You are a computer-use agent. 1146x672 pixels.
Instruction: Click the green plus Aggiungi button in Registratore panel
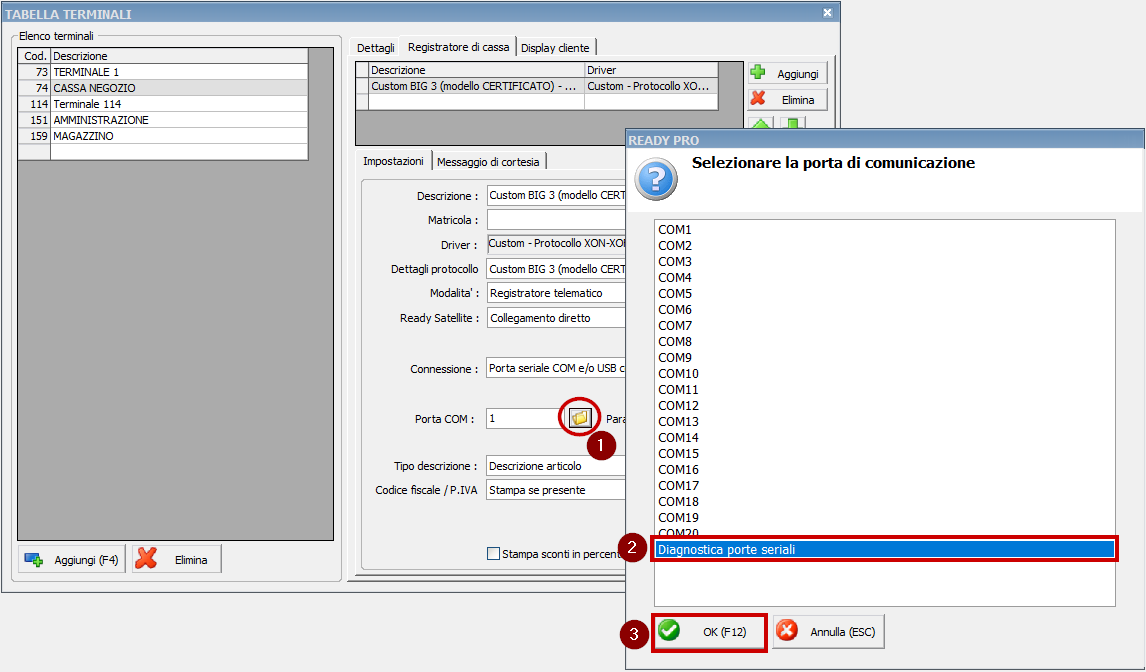787,74
